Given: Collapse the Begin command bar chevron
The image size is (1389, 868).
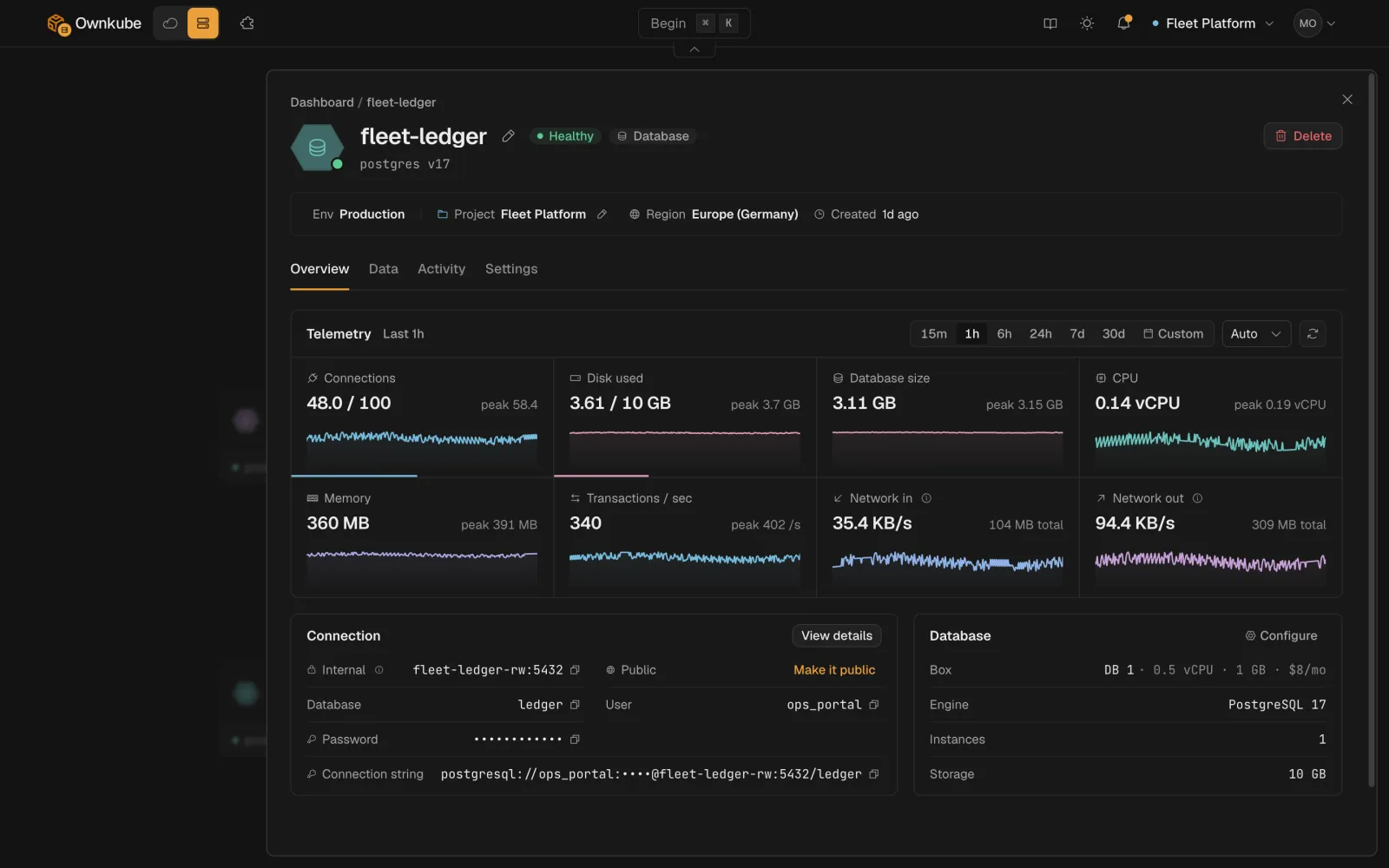Looking at the screenshot, I should [694, 49].
